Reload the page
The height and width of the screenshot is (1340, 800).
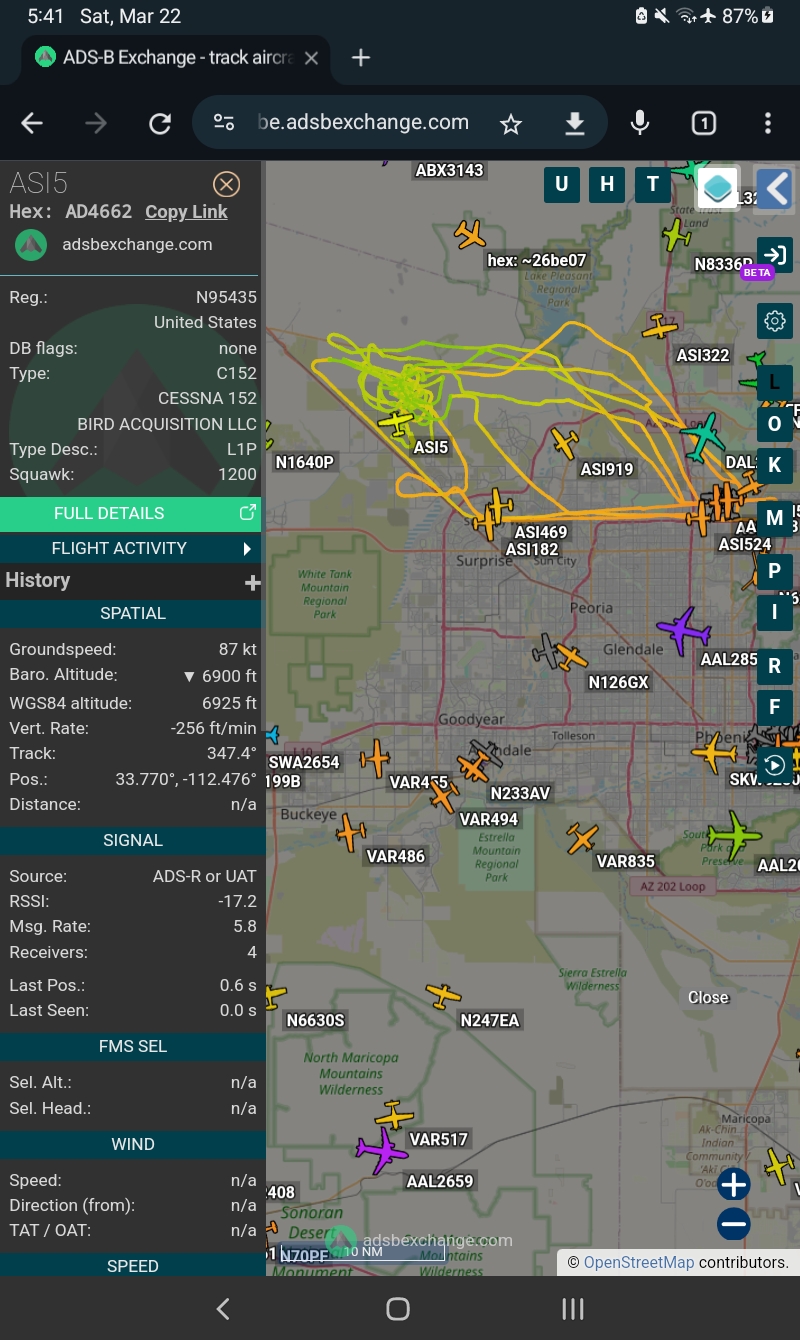pyautogui.click(x=160, y=123)
